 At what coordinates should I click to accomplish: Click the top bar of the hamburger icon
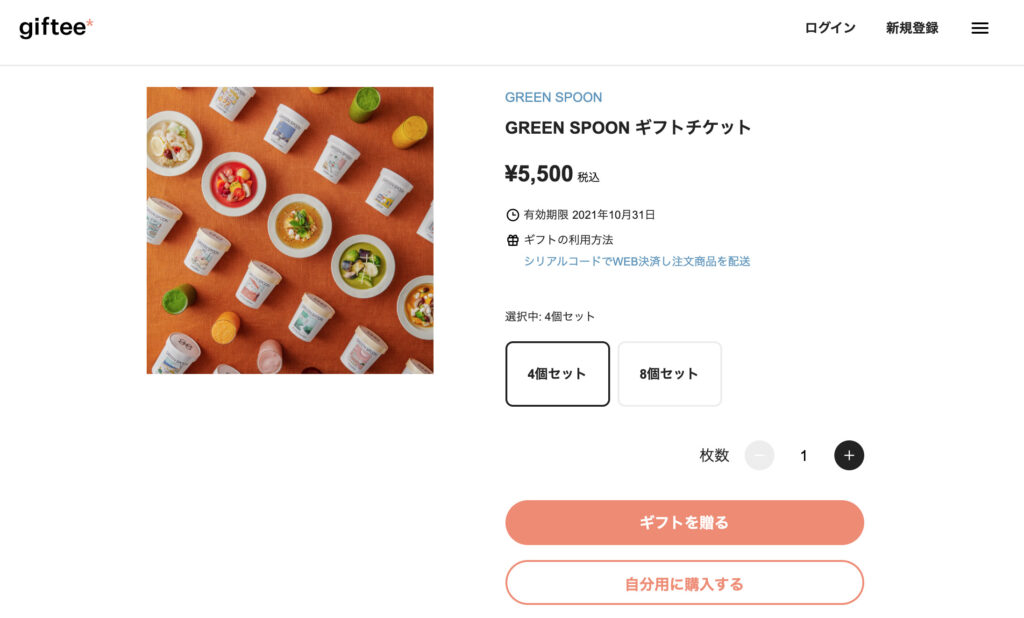point(979,22)
